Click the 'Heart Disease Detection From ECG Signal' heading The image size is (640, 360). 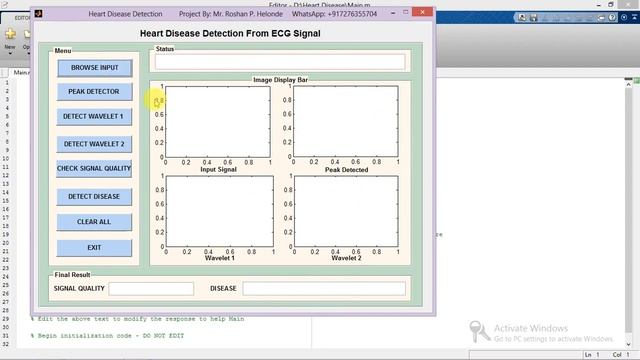click(230, 33)
